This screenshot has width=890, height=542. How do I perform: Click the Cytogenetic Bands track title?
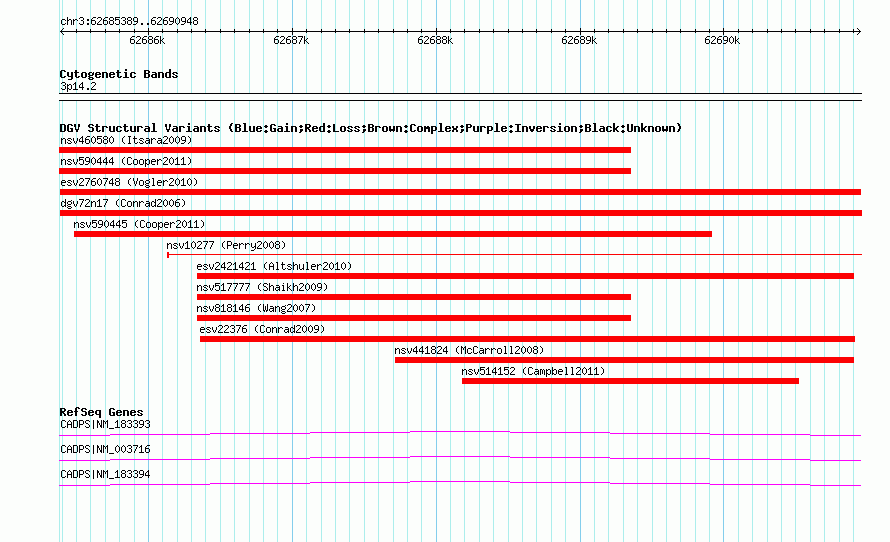click(119, 74)
